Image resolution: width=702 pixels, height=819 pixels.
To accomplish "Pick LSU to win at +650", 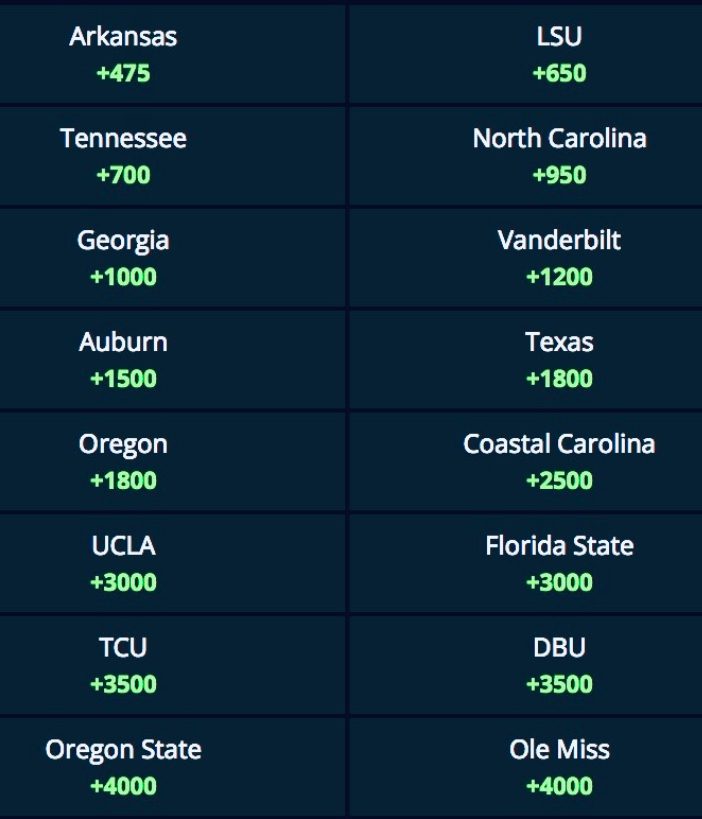I will click(559, 54).
